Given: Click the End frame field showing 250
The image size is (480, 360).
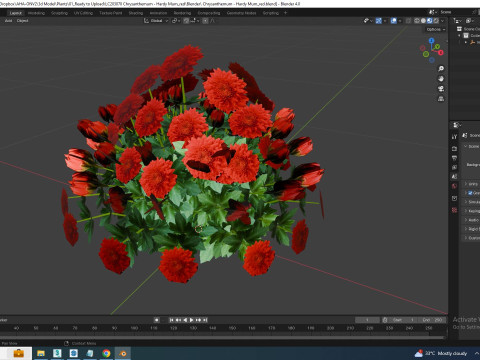Looking at the screenshot, I should 432,320.
